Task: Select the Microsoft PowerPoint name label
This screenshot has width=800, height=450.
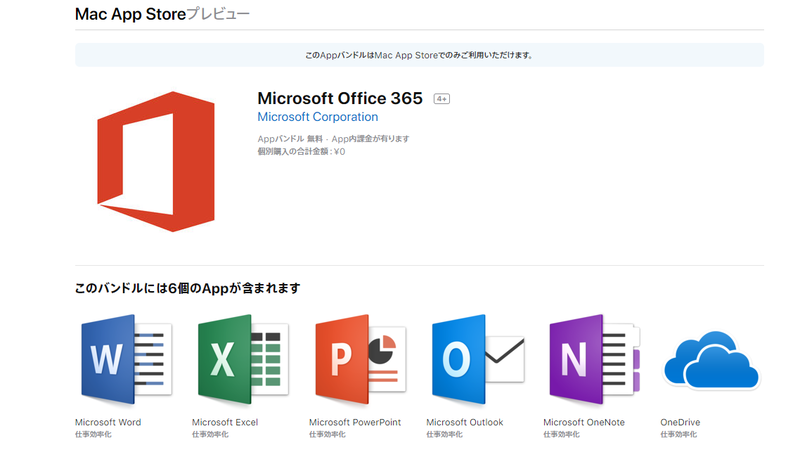Action: tap(355, 422)
